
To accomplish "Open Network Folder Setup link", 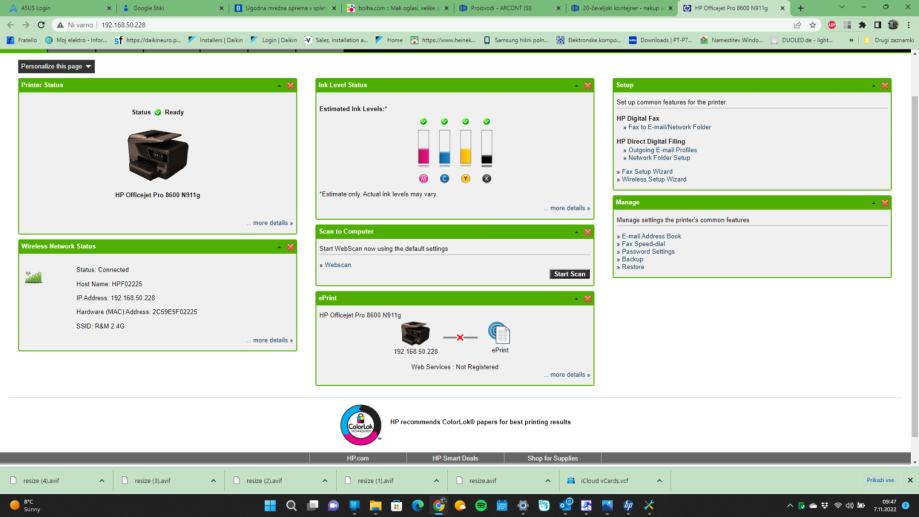I will (x=659, y=158).
